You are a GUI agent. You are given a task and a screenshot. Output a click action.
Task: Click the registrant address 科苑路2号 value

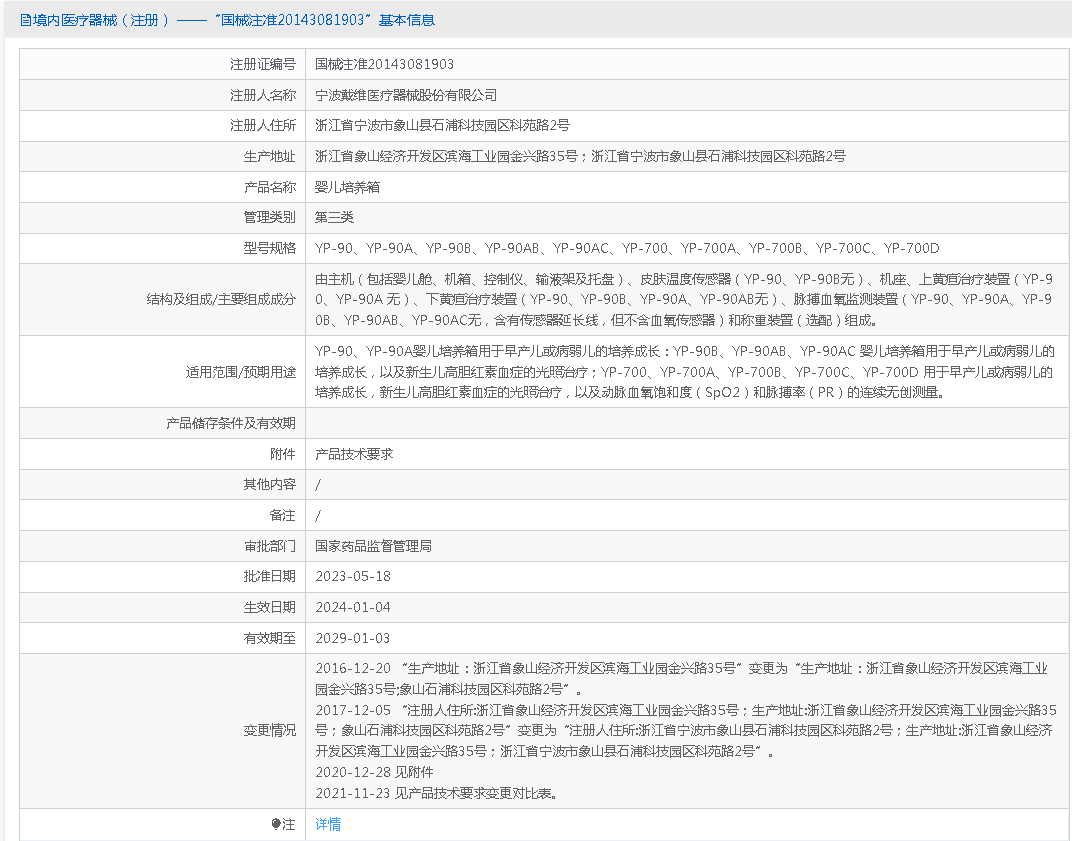pyautogui.click(x=442, y=126)
